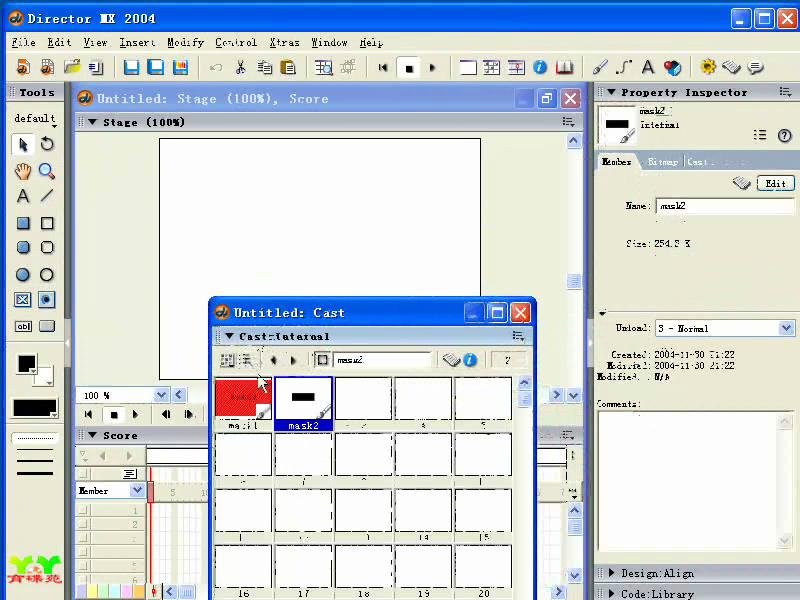
Task: Click the Paste icon in toolbar
Action: click(x=288, y=67)
